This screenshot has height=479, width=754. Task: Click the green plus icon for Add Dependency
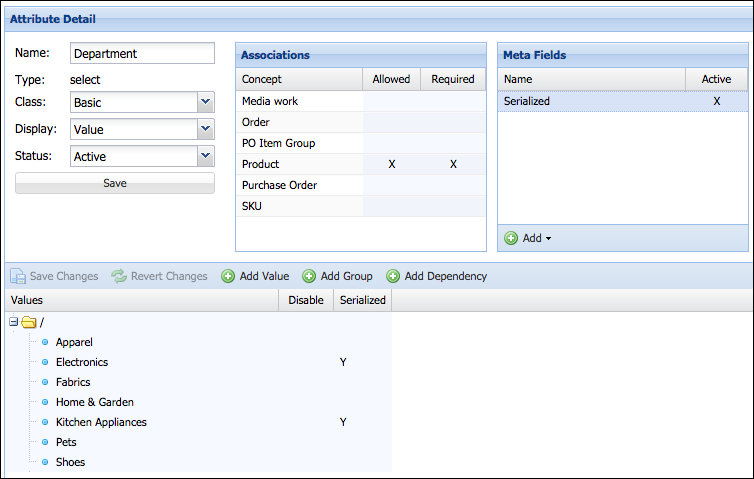[x=393, y=276]
